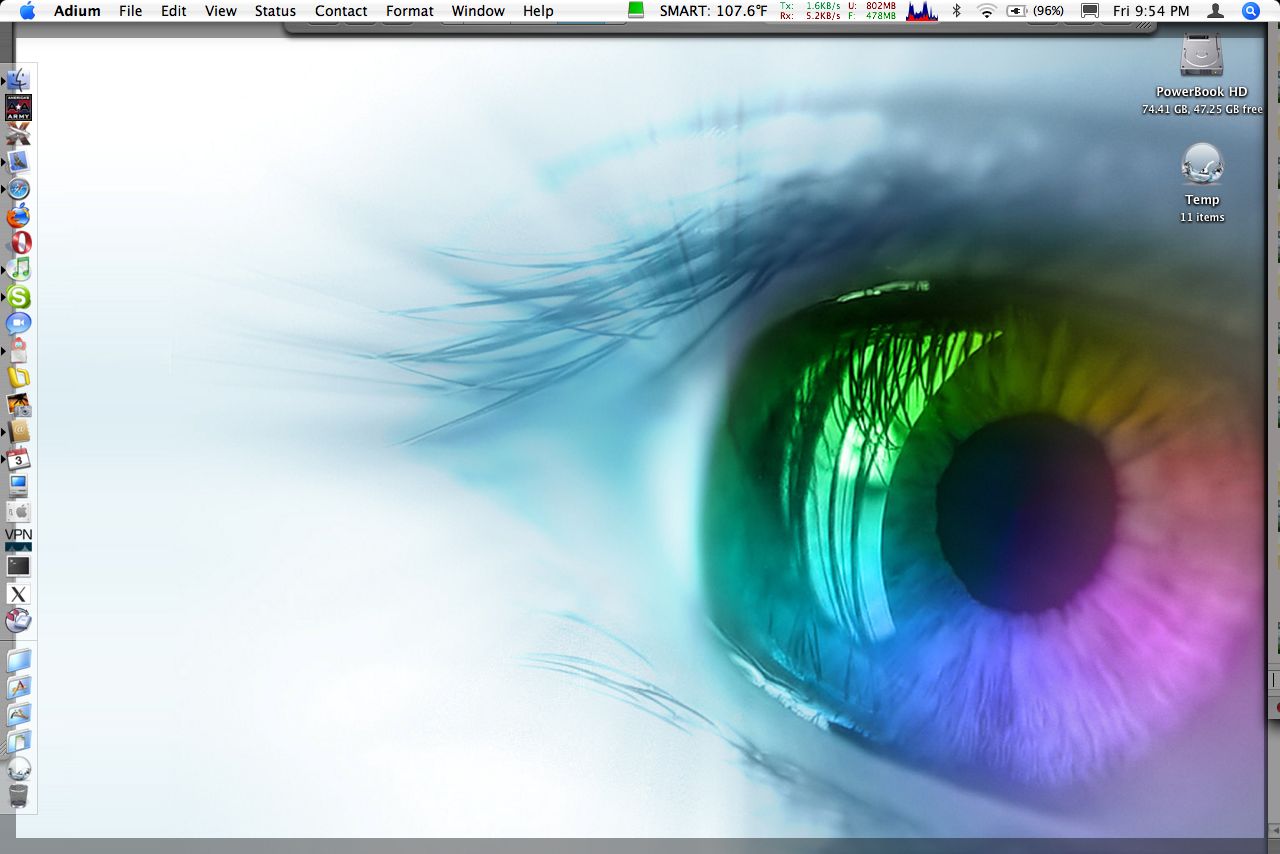Open the AirPort Wi-Fi status menu

(x=987, y=11)
